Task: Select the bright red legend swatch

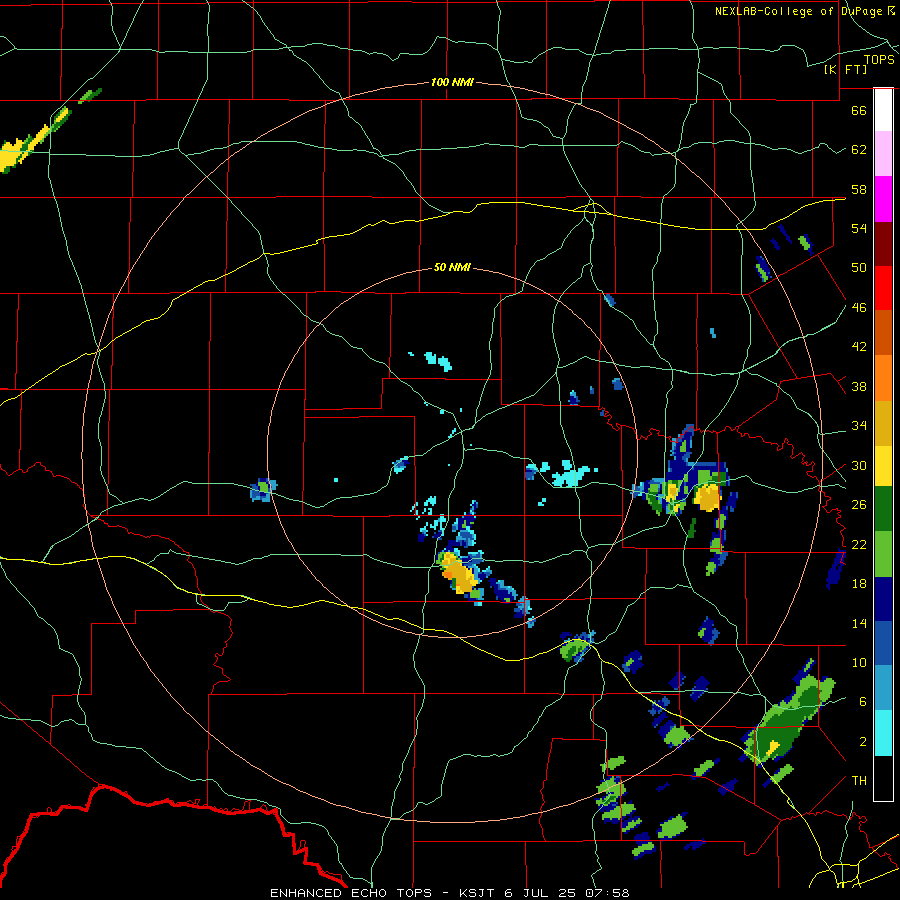Action: pyautogui.click(x=883, y=289)
